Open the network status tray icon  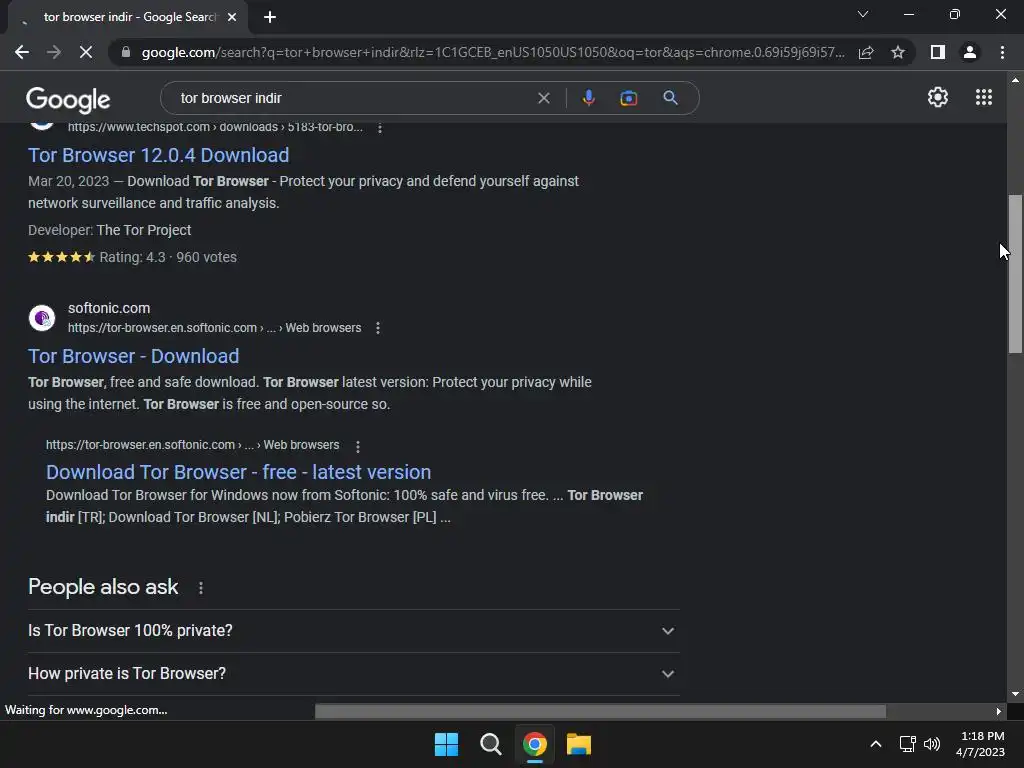pos(907,744)
